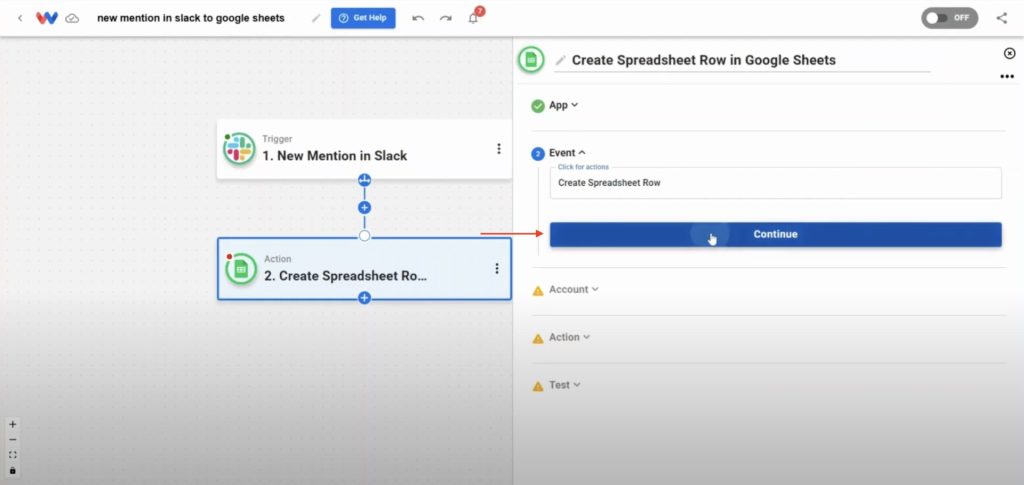Click the Slack icon on the trigger
1024x485 pixels.
239,149
